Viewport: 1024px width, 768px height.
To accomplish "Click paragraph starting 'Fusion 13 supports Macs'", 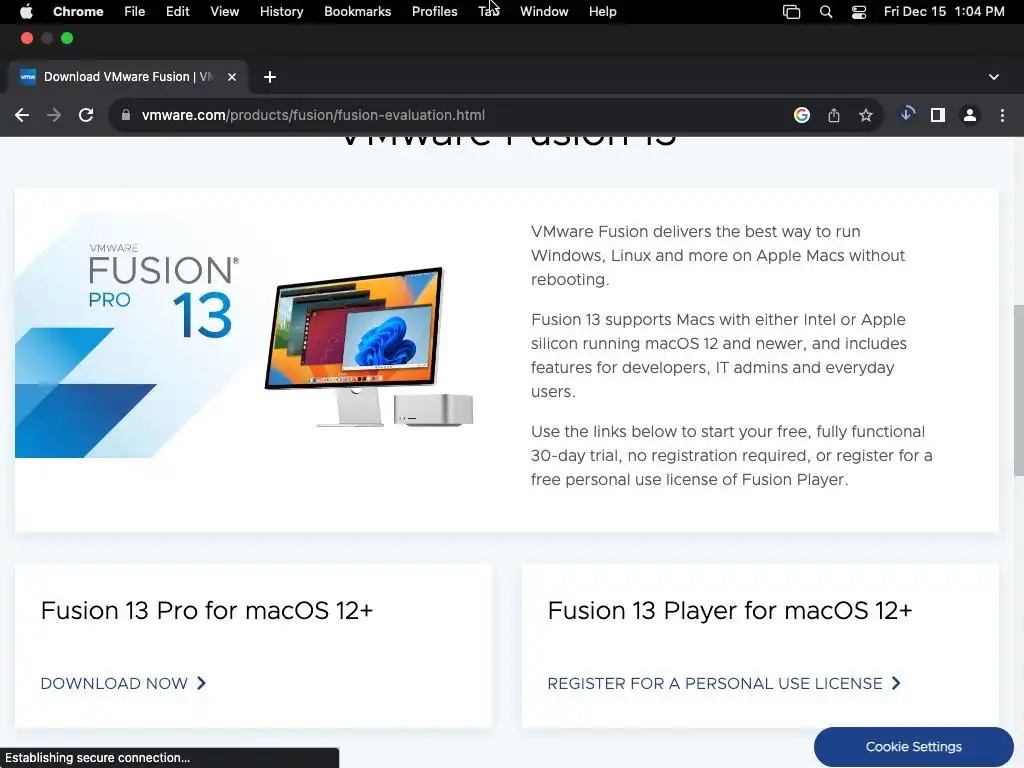I will click(719, 355).
